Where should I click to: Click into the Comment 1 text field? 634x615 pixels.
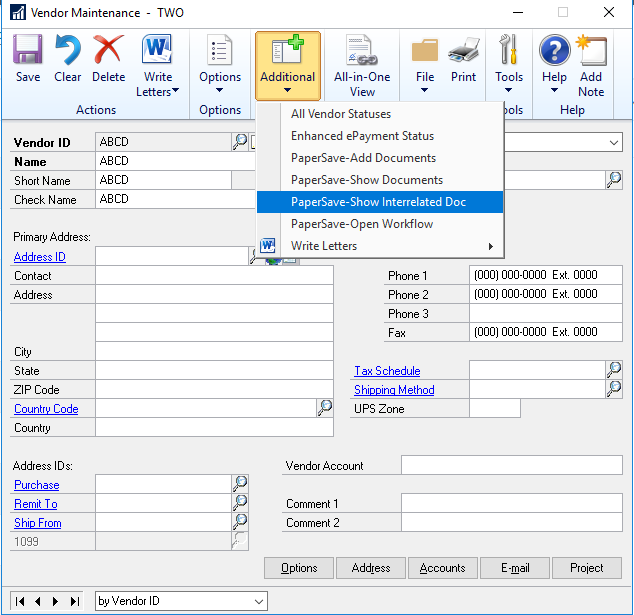511,504
